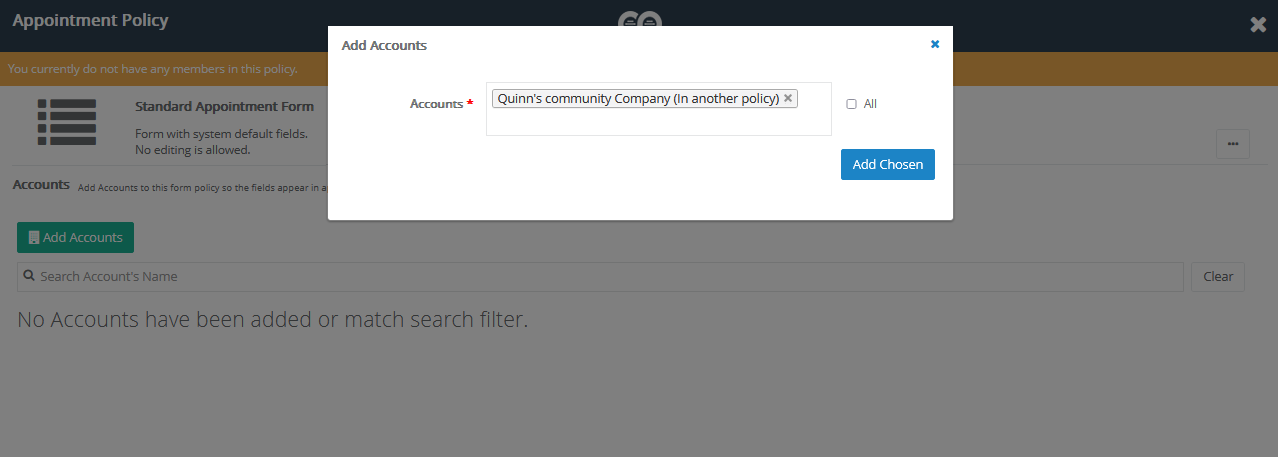Select the Quinn's community Company chip
This screenshot has height=457, width=1278.
click(x=637, y=98)
